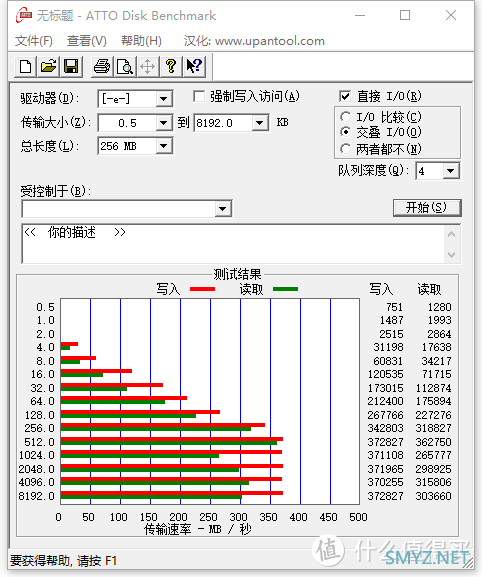Click description box scroll down arrow

(x=452, y=255)
